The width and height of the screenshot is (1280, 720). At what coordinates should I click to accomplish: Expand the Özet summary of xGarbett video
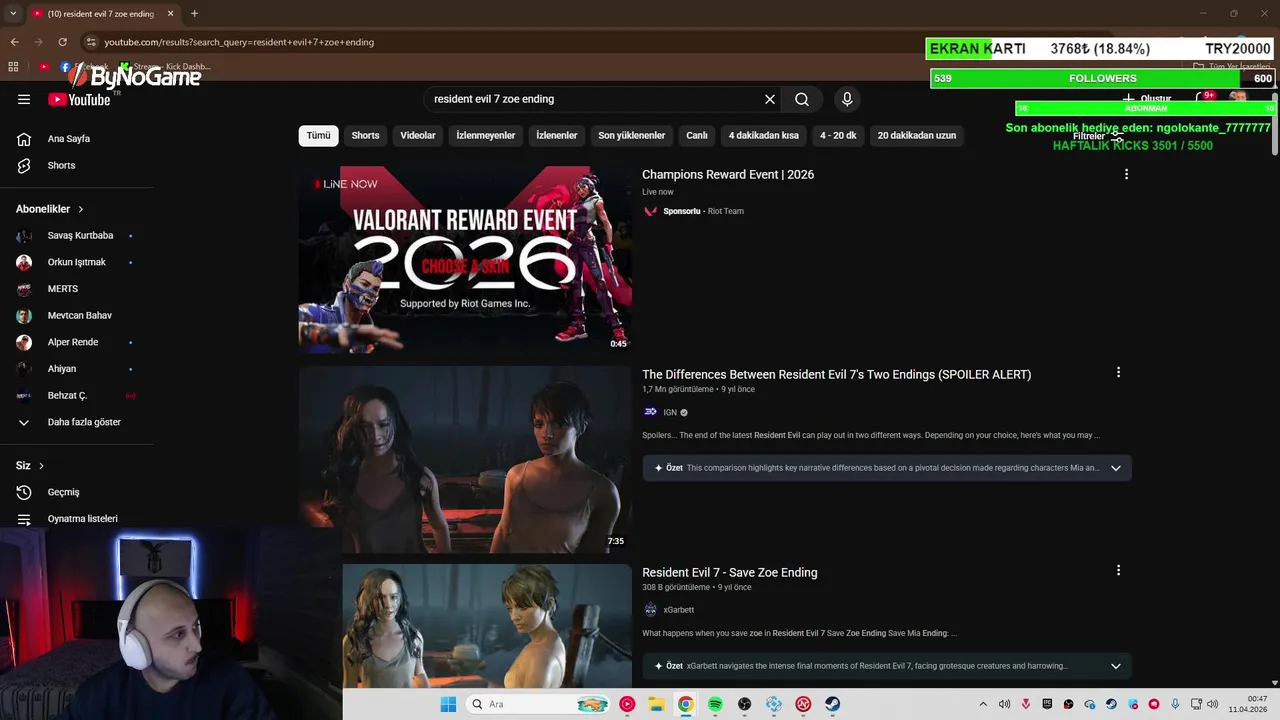(x=1116, y=666)
